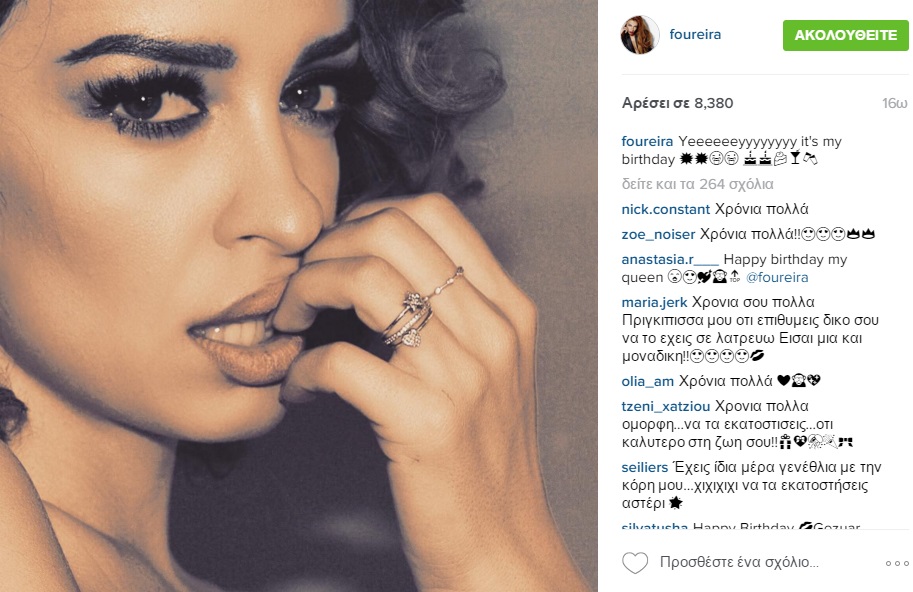Visit the seiliers profile link

click(645, 467)
